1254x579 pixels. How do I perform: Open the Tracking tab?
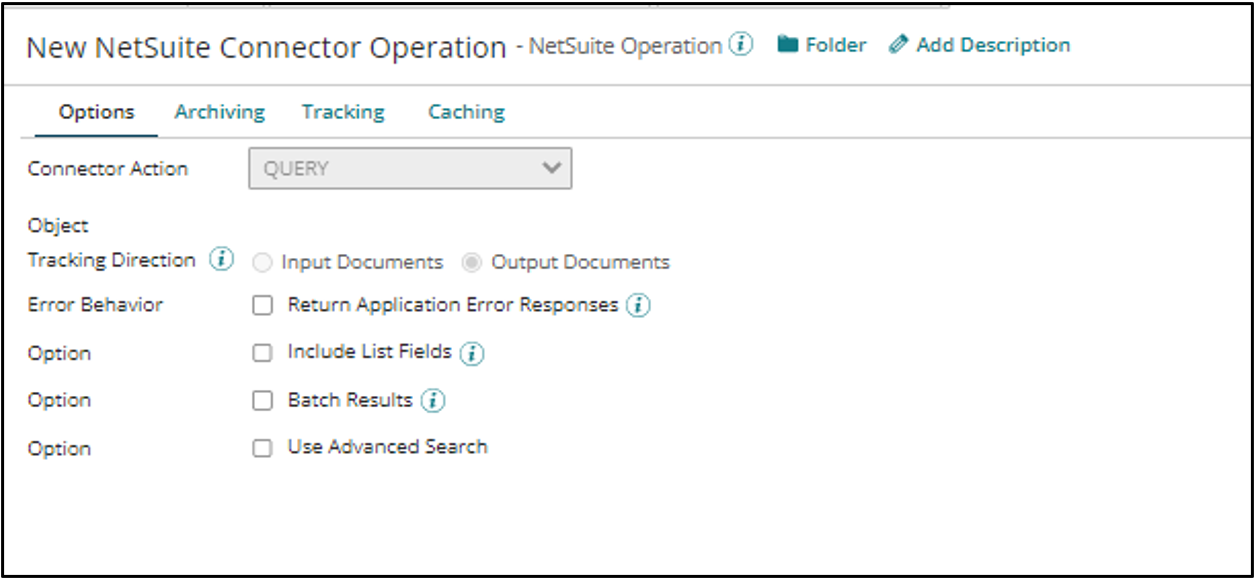[x=343, y=112]
